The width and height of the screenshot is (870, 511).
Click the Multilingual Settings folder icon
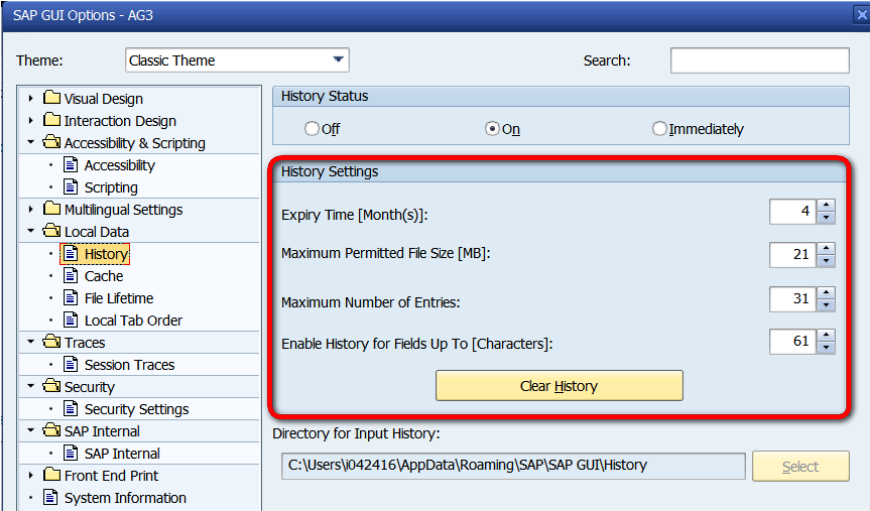point(52,209)
